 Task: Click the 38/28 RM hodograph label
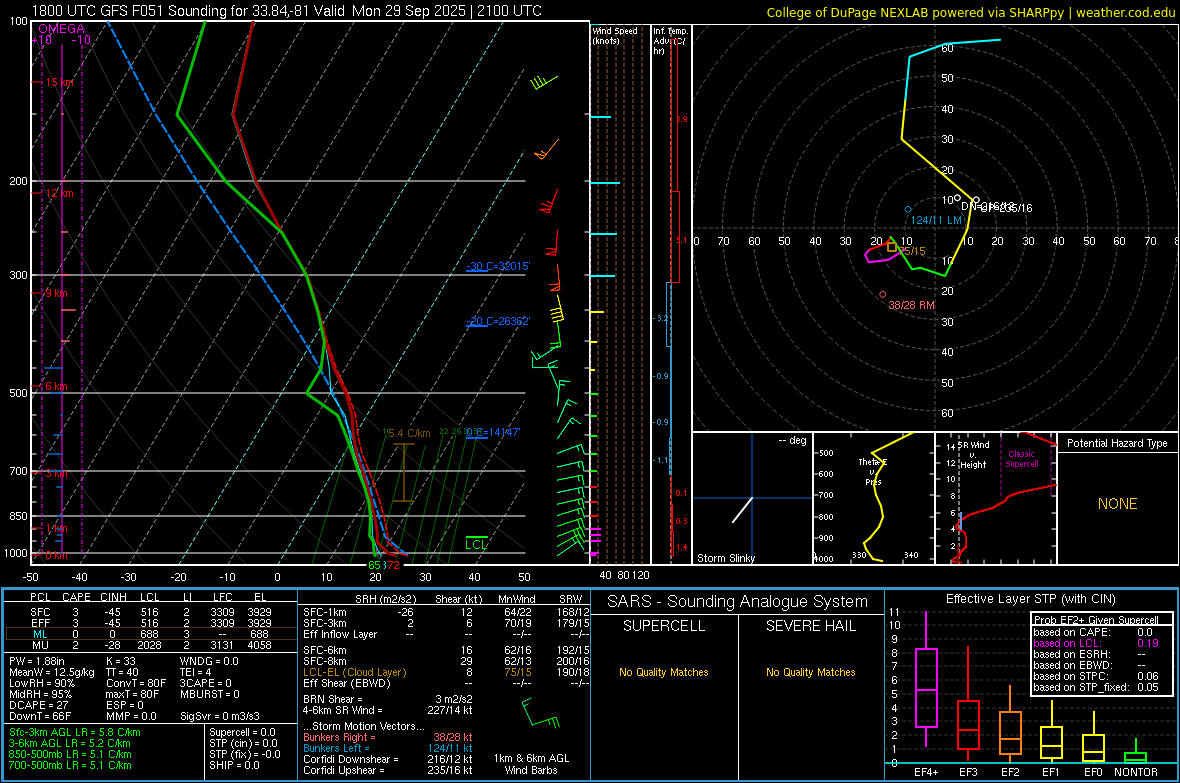(x=911, y=305)
